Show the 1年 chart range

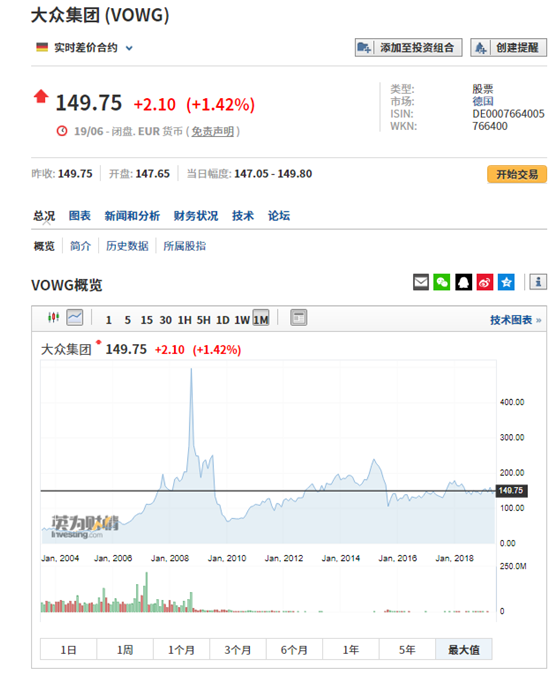click(x=351, y=649)
